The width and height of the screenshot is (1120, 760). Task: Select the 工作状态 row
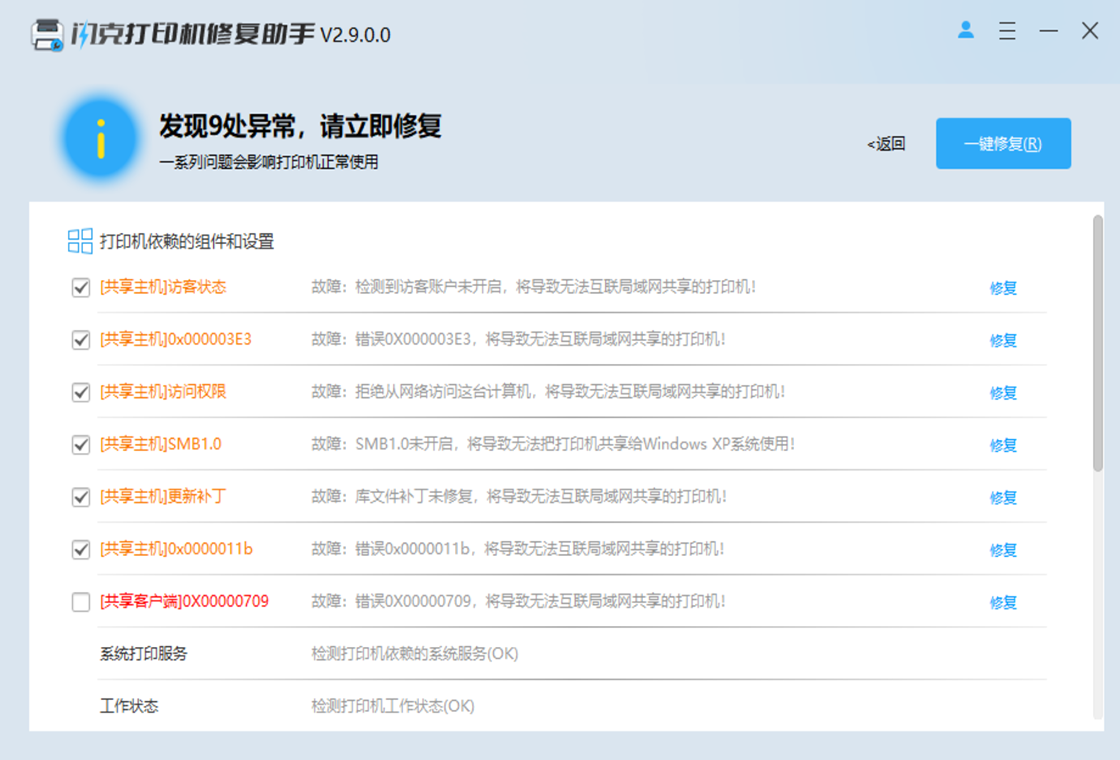click(x=129, y=706)
